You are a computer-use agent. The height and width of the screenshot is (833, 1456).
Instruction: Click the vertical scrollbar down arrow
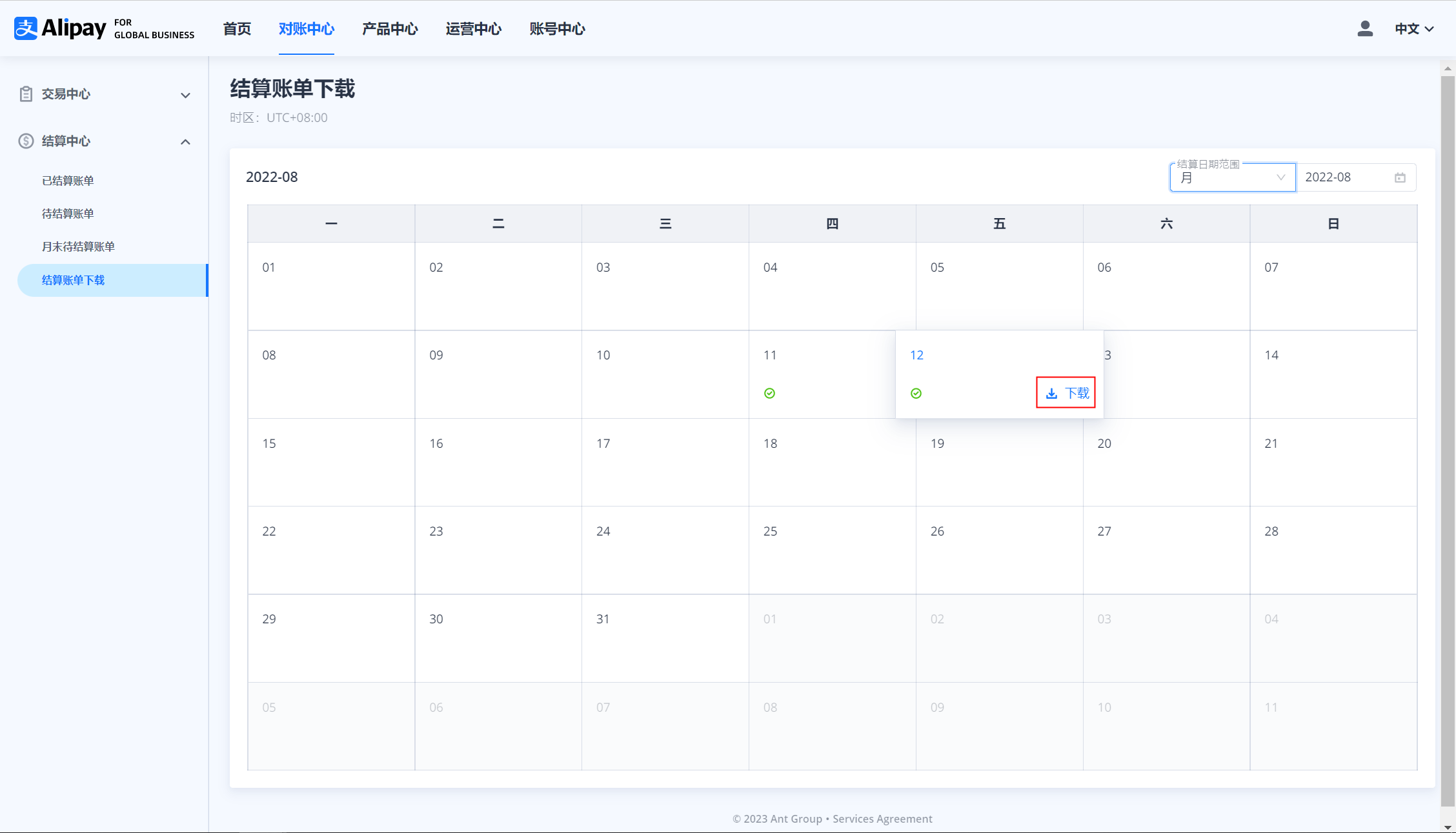[1448, 827]
